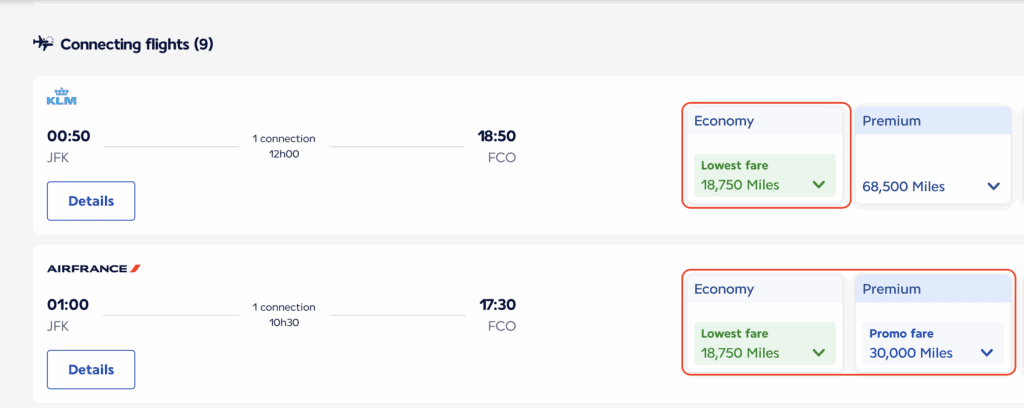
Task: Click the KLM 00:50 JFK departure time
Action: click(x=69, y=136)
